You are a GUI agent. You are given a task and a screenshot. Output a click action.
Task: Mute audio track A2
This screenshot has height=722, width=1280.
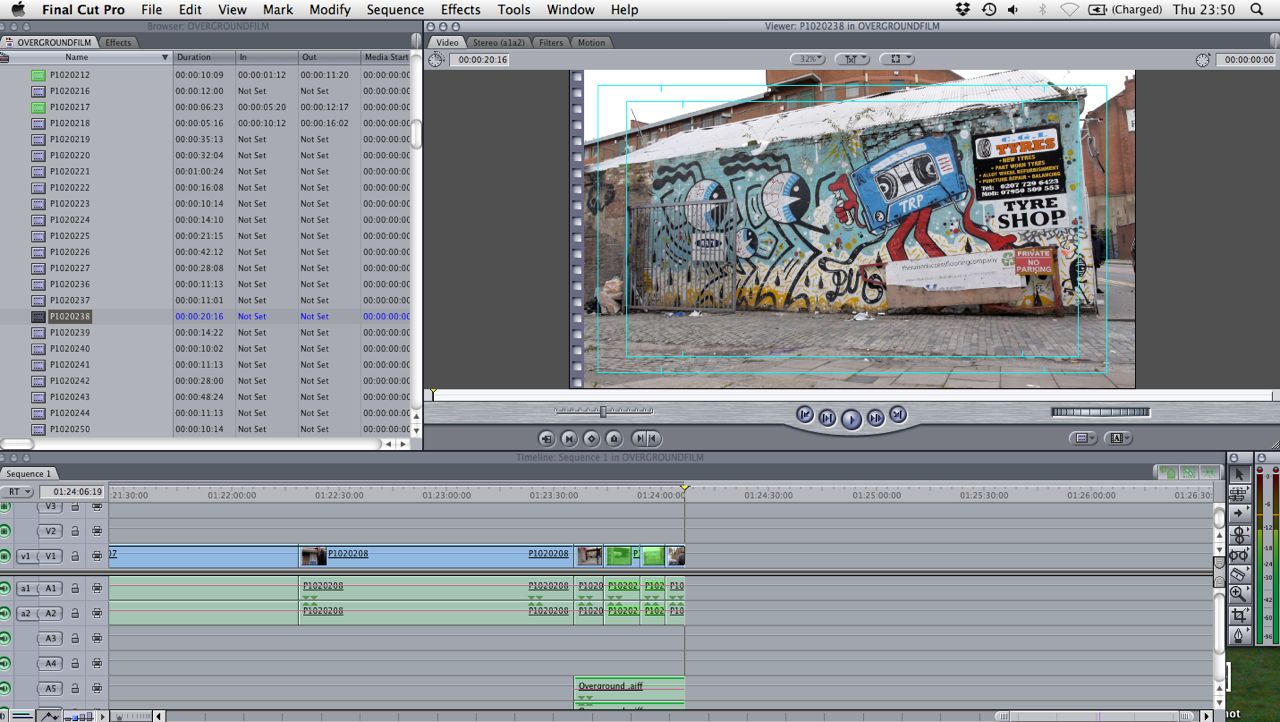pyautogui.click(x=5, y=613)
